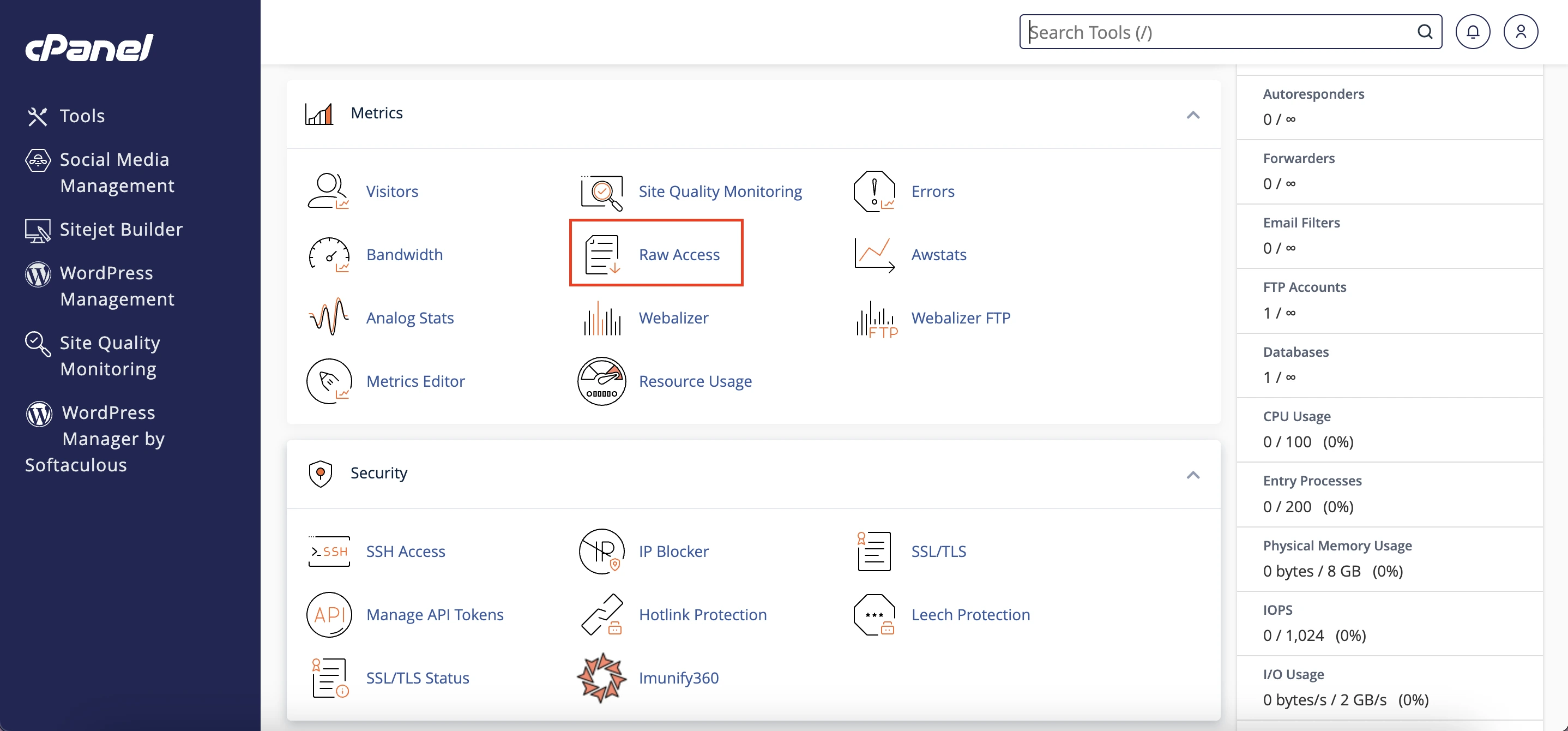Click the Security section shield icon
The image size is (1568, 731).
pyautogui.click(x=320, y=474)
